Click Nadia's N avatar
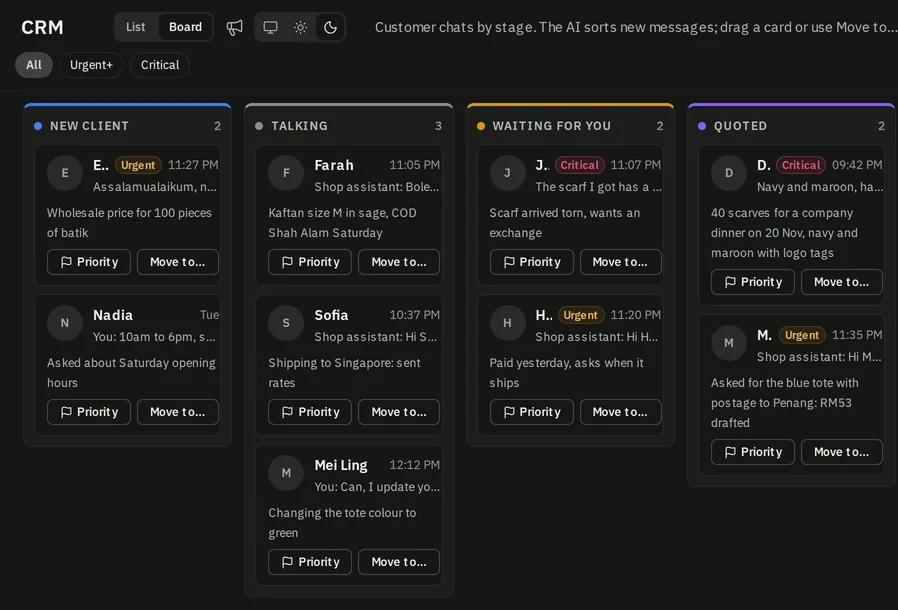The width and height of the screenshot is (898, 610). (65, 323)
